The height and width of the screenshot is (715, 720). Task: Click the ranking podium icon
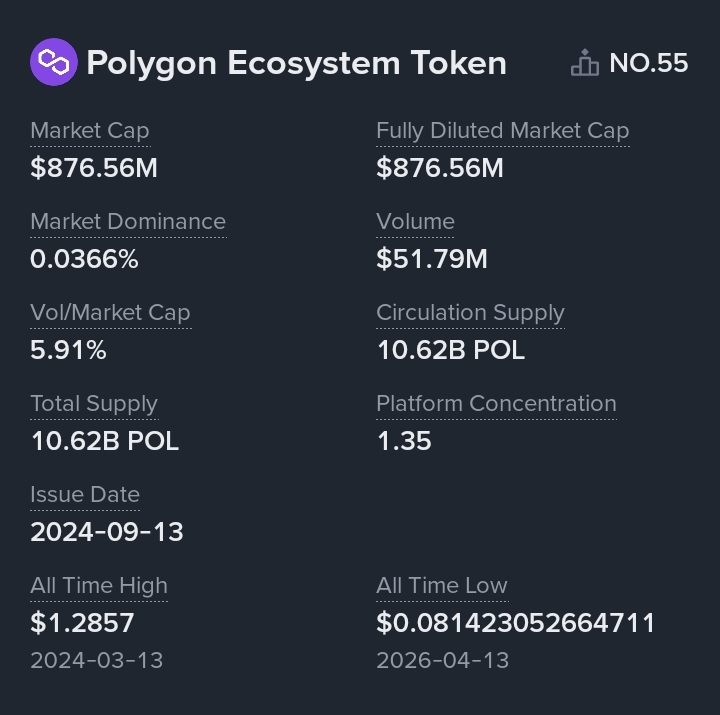pyautogui.click(x=584, y=63)
